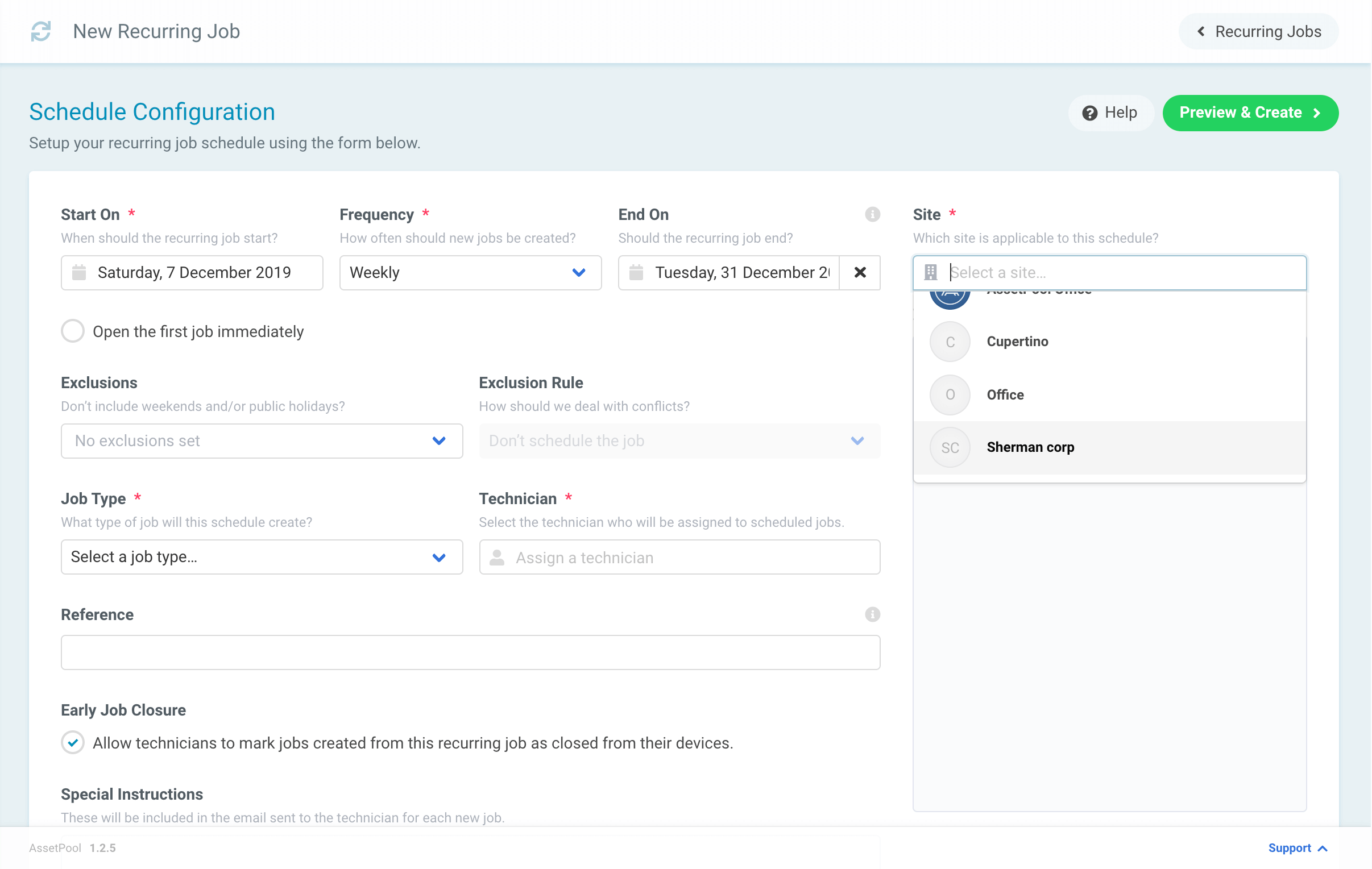The height and width of the screenshot is (869, 1372).
Task: Click the Exclusions dropdown chevron arrow
Action: pos(439,440)
